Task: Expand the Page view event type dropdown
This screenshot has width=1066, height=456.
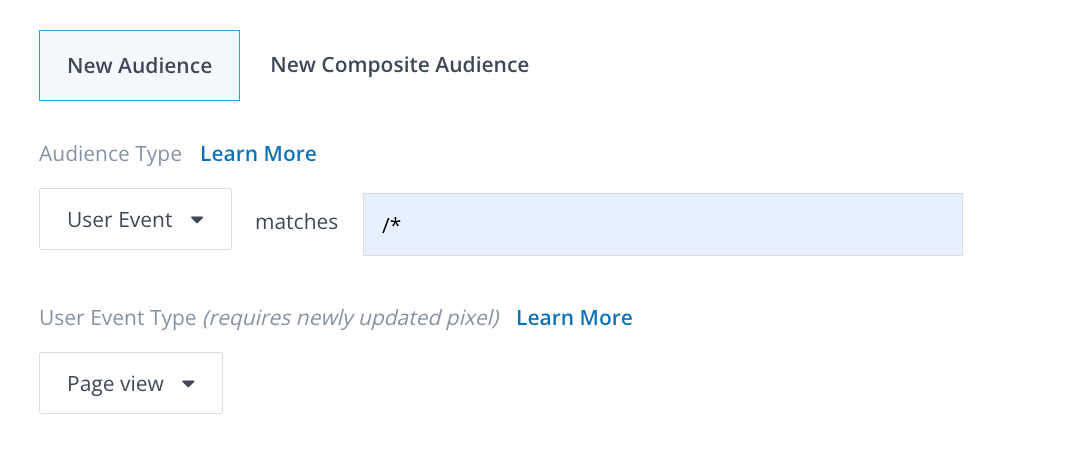Action: click(x=130, y=383)
